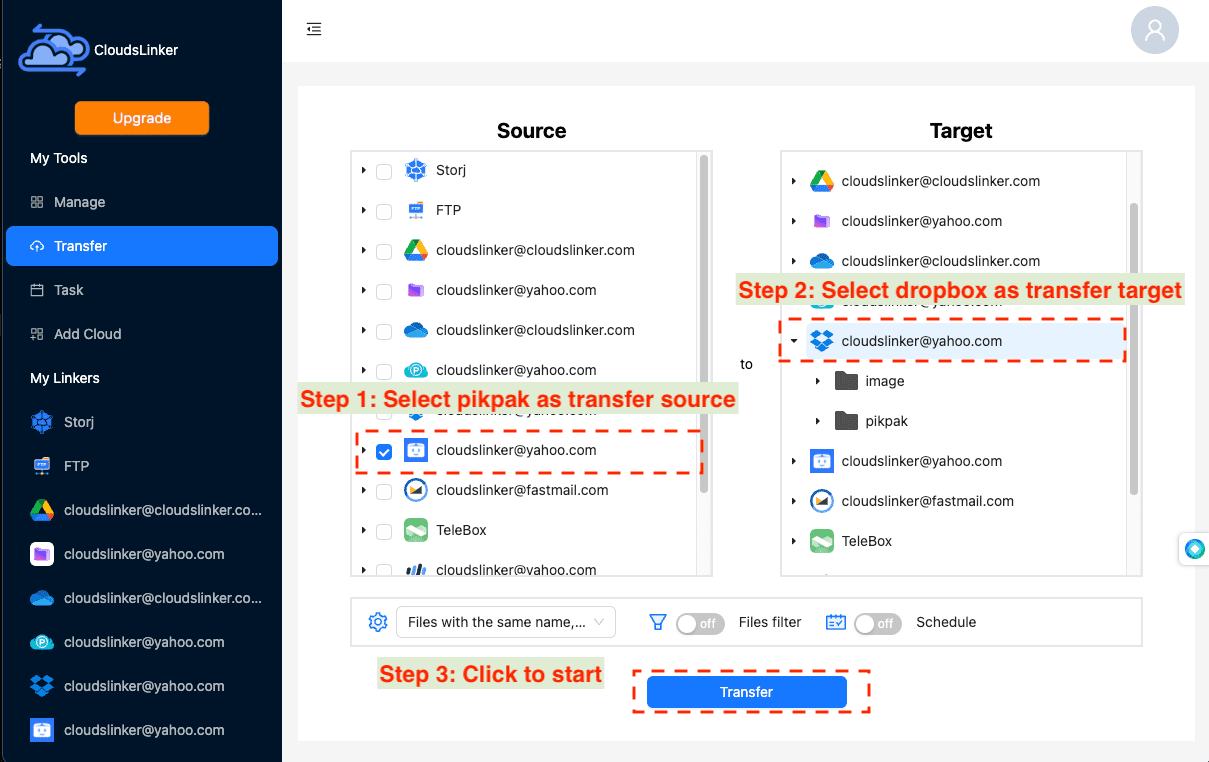1209x762 pixels.
Task: Click the Google Drive icon in Source list
Action: 416,250
